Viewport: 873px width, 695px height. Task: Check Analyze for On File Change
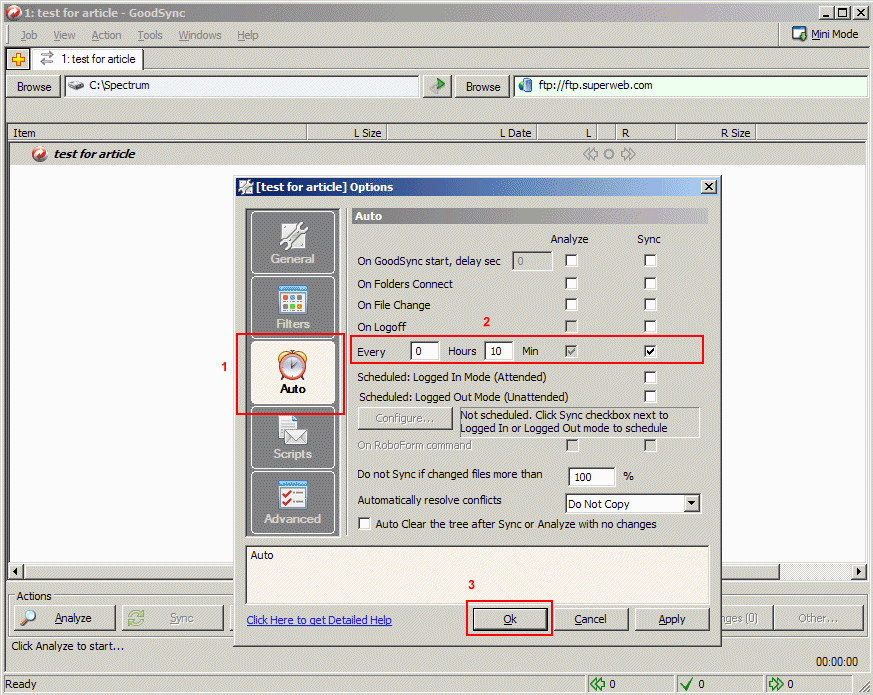pos(571,304)
